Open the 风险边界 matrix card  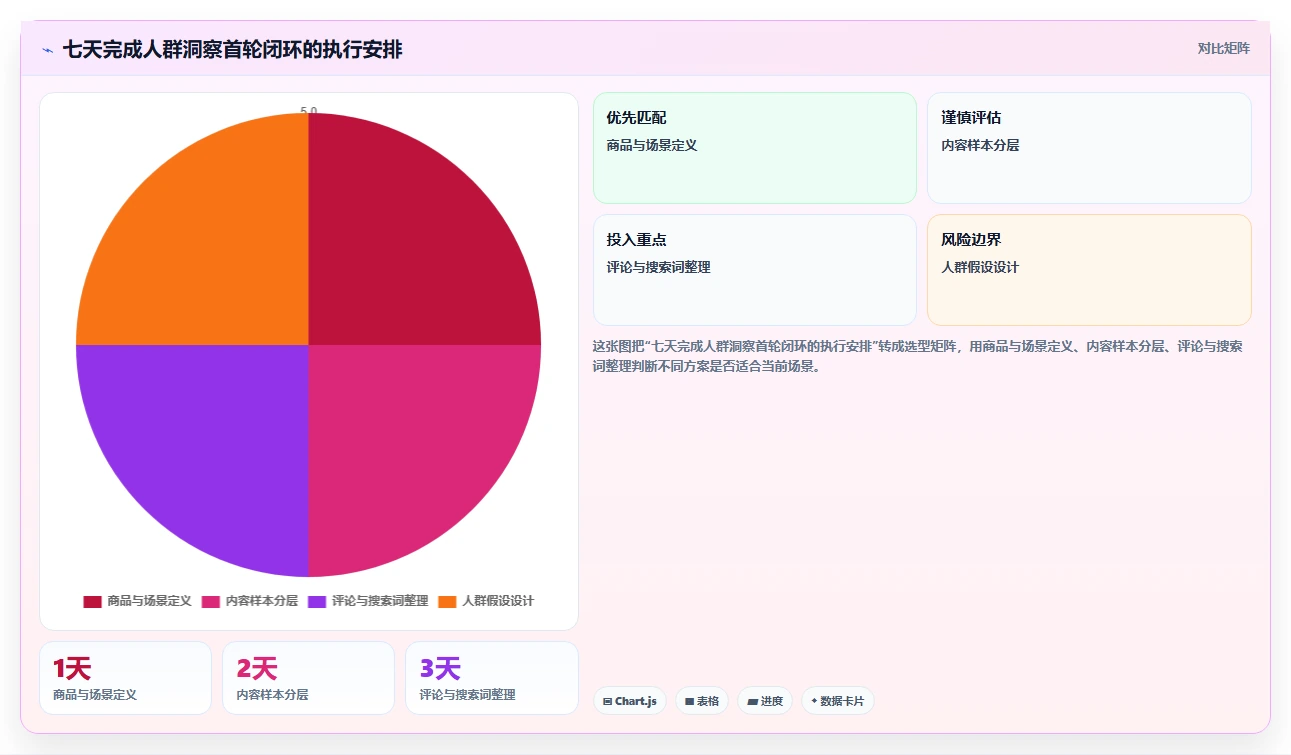pos(1089,270)
